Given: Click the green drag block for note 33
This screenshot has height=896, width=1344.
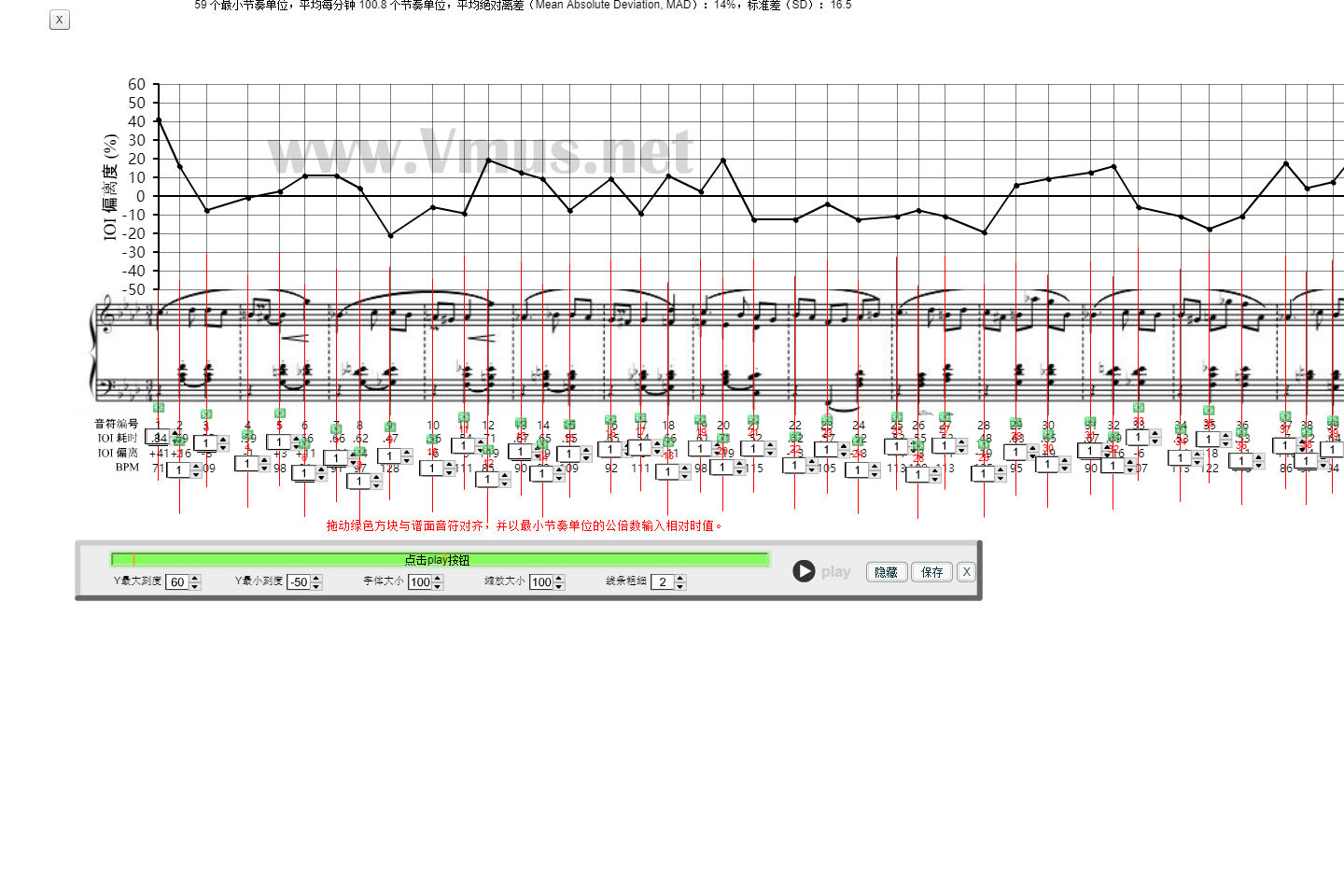Looking at the screenshot, I should [x=1138, y=408].
